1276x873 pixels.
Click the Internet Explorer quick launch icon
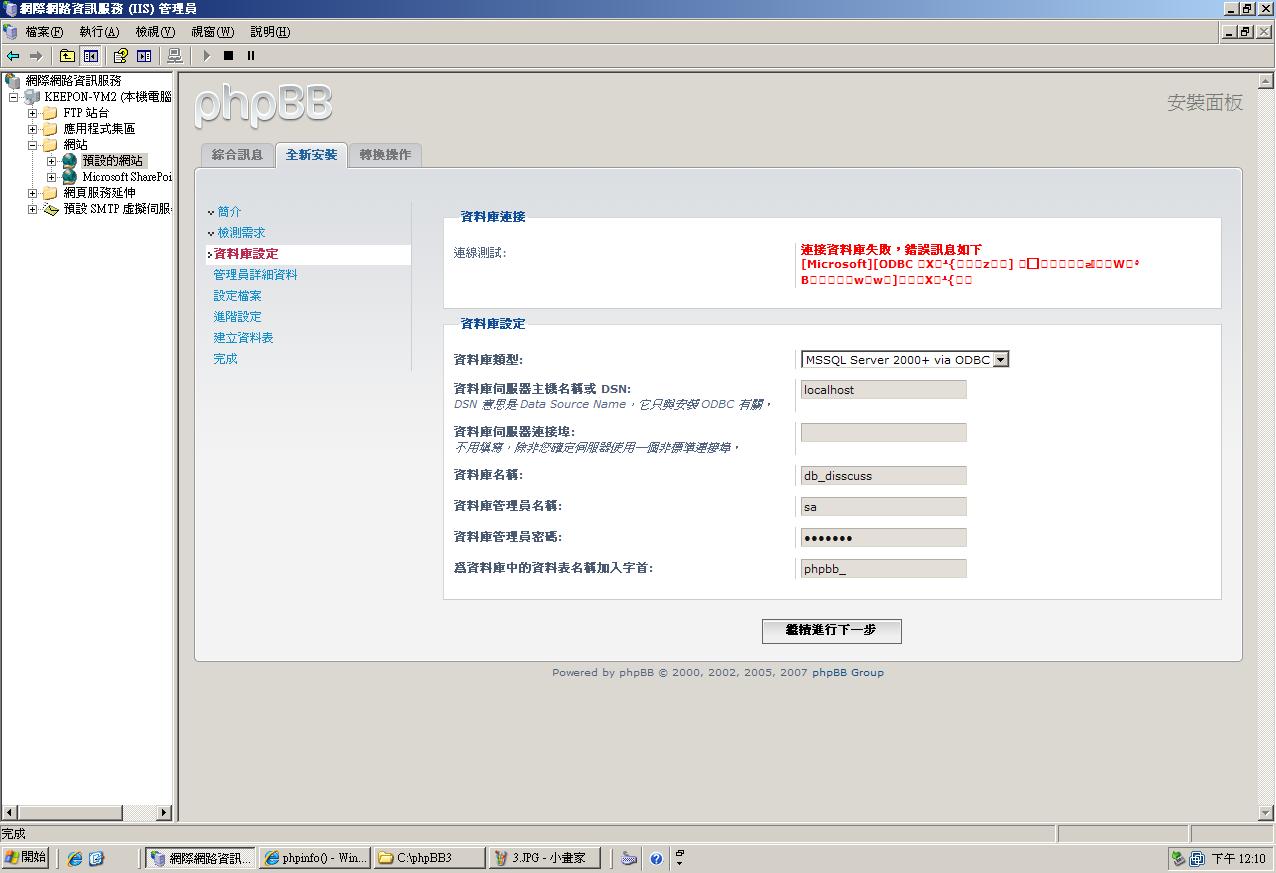[74, 858]
